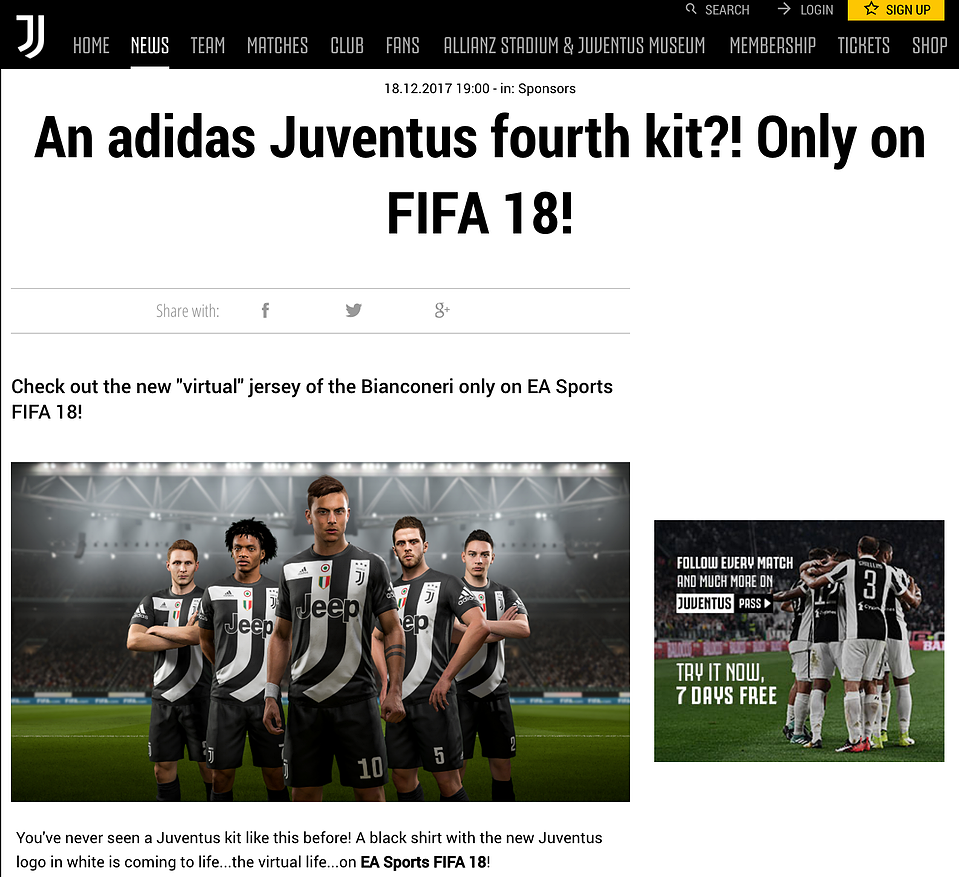Image resolution: width=959 pixels, height=877 pixels.
Task: Click the yellow Sign Up button
Action: coord(896,10)
